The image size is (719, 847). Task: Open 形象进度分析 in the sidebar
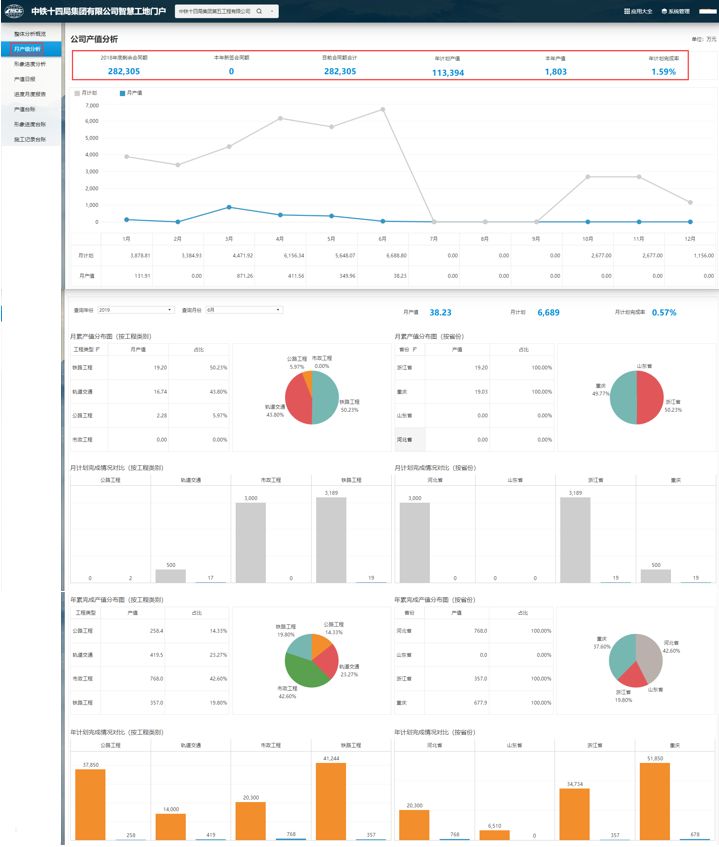(x=30, y=64)
